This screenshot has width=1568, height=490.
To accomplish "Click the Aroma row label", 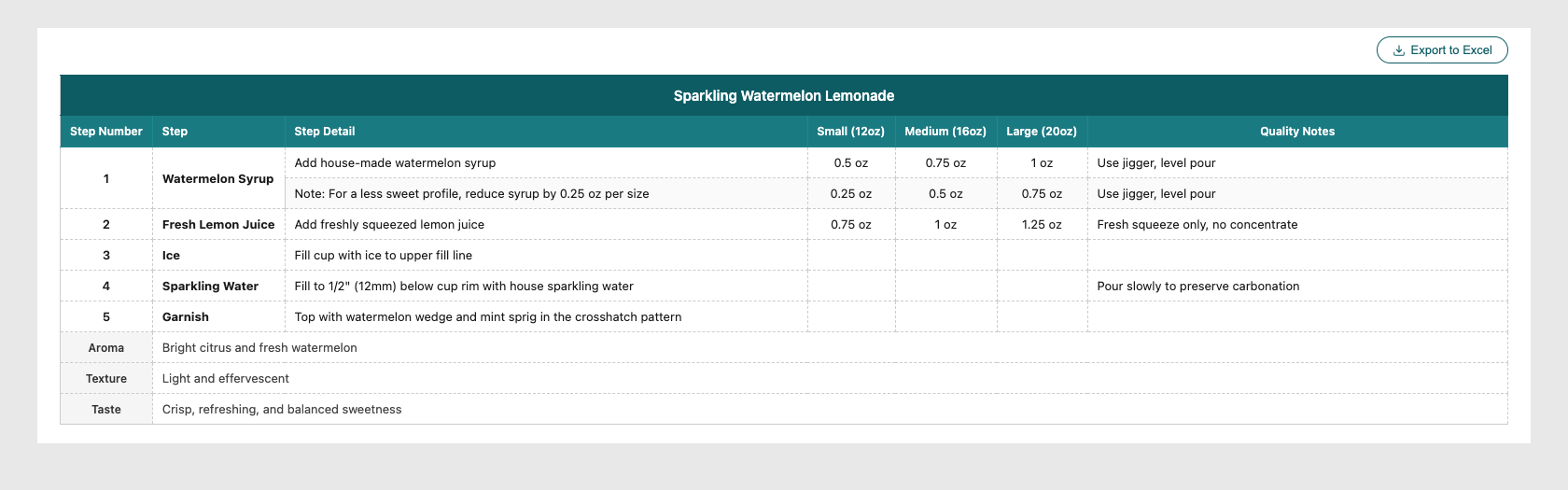I will [106, 347].
